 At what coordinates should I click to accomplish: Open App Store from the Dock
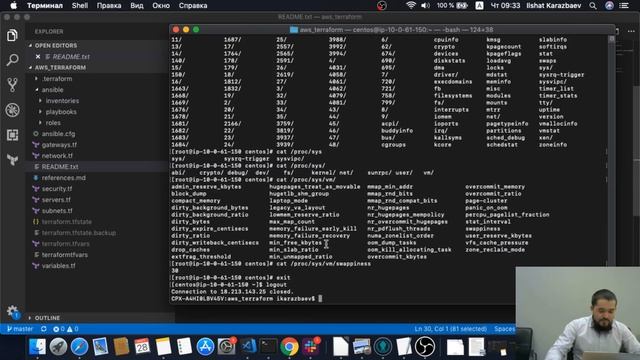point(205,347)
